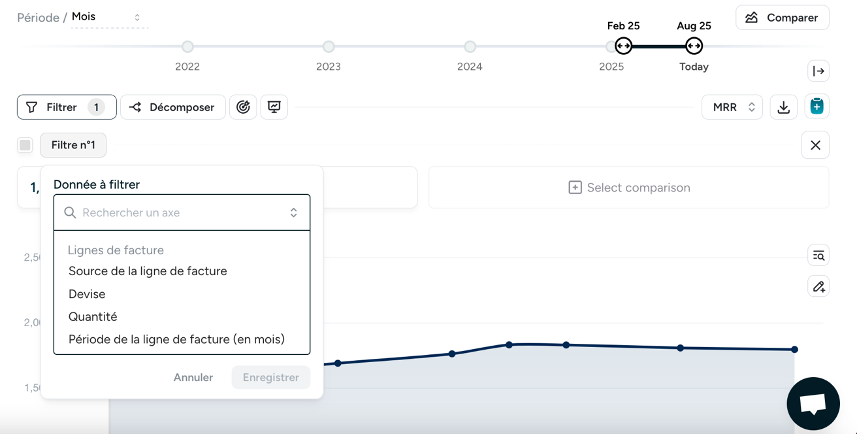The height and width of the screenshot is (434, 858).
Task: Click the teal clipboard add icon
Action: pos(816,107)
